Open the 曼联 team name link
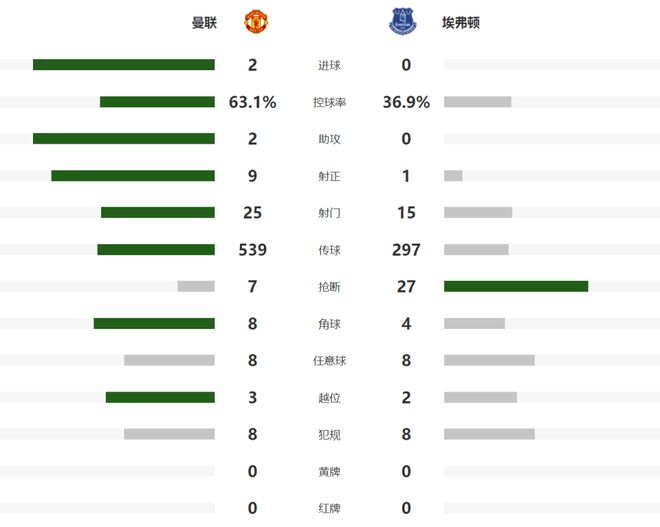Image resolution: width=660 pixels, height=527 pixels. point(205,22)
